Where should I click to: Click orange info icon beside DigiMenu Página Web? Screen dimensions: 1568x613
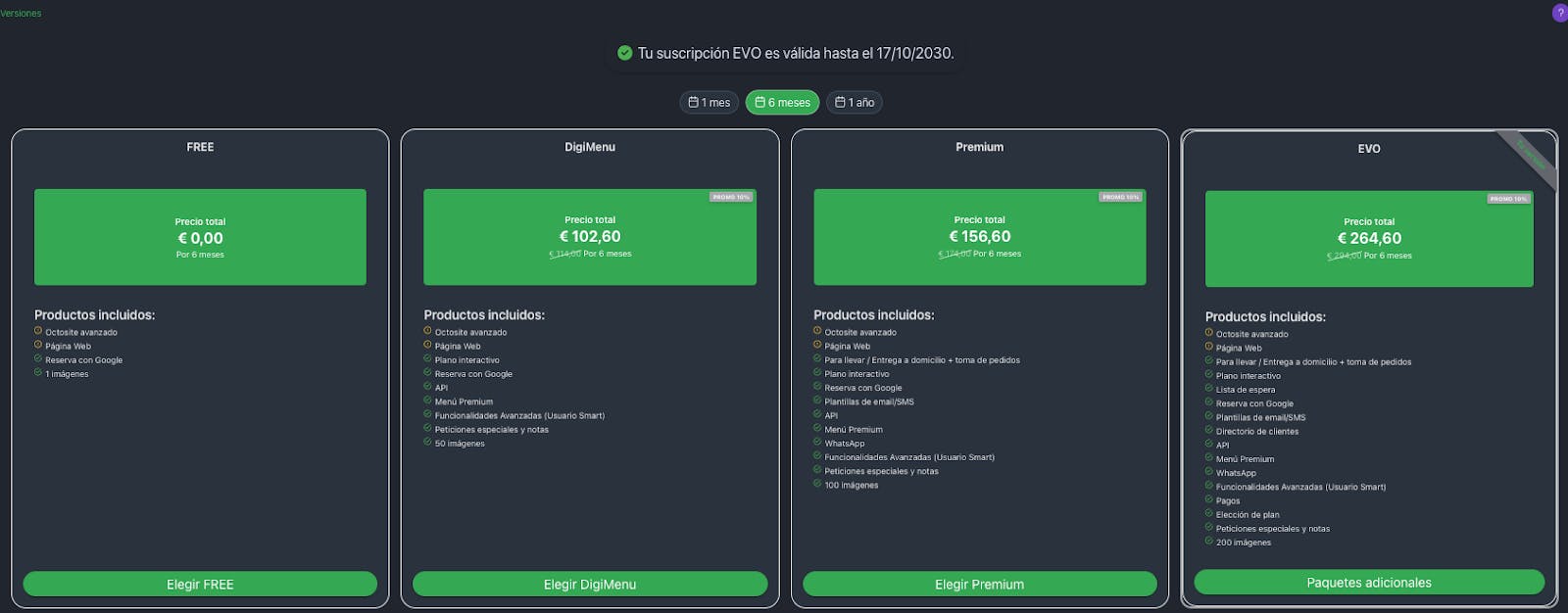[x=427, y=345]
